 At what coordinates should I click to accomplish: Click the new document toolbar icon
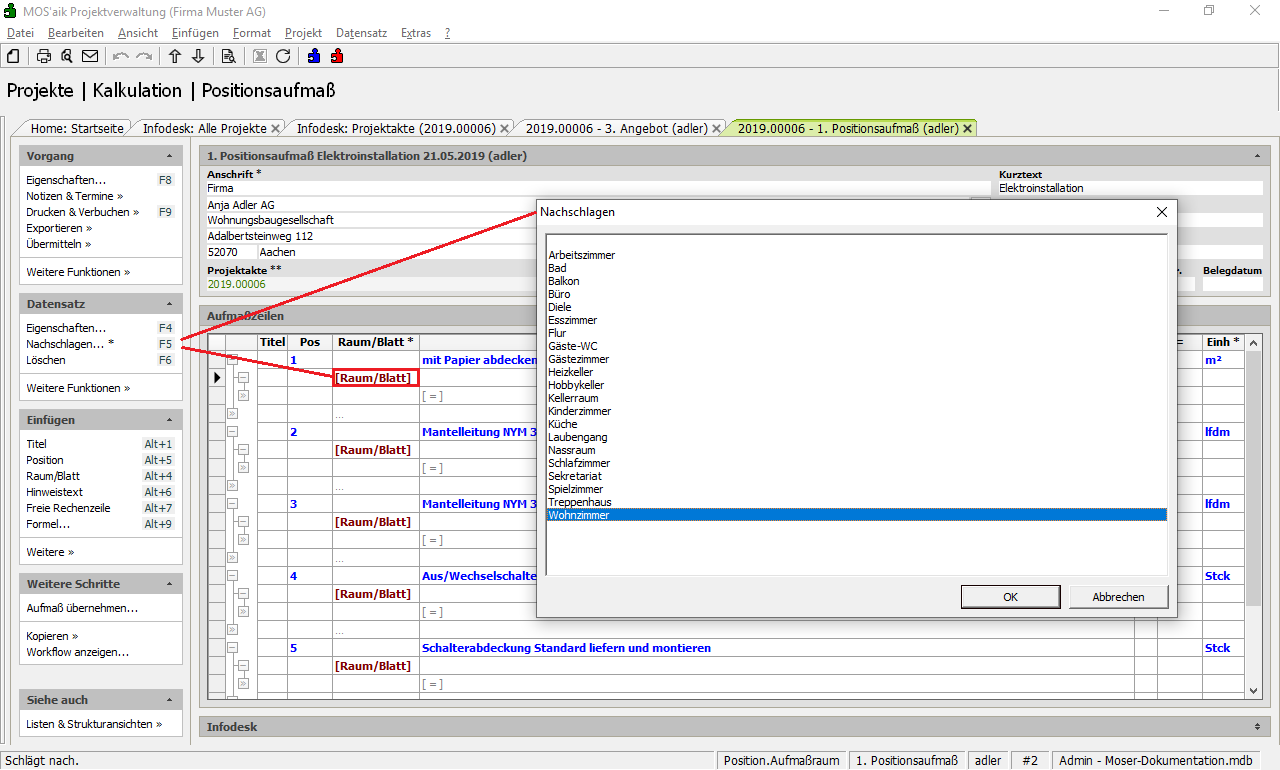13,56
